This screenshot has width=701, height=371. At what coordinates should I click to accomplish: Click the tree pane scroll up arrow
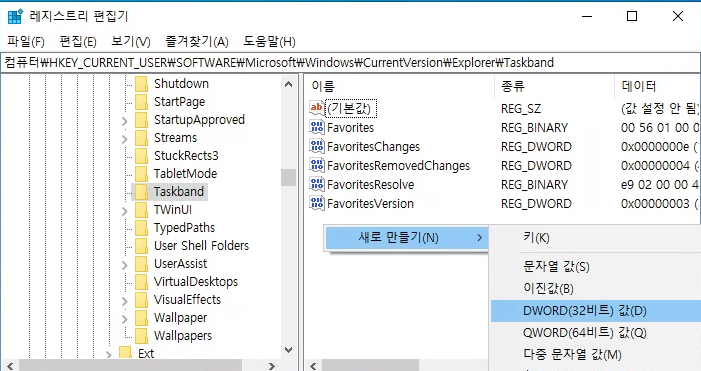click(x=288, y=84)
